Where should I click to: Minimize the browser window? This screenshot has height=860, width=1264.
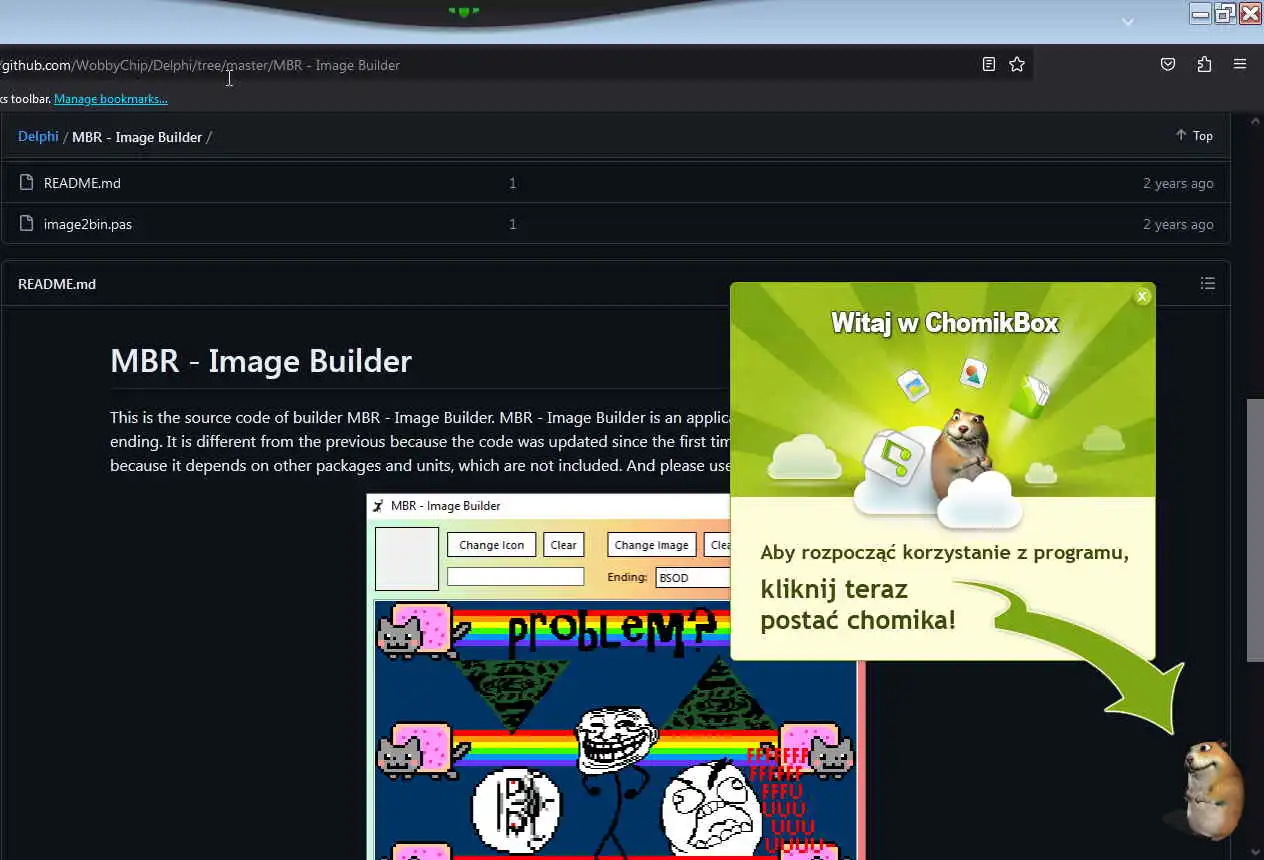point(1201,14)
